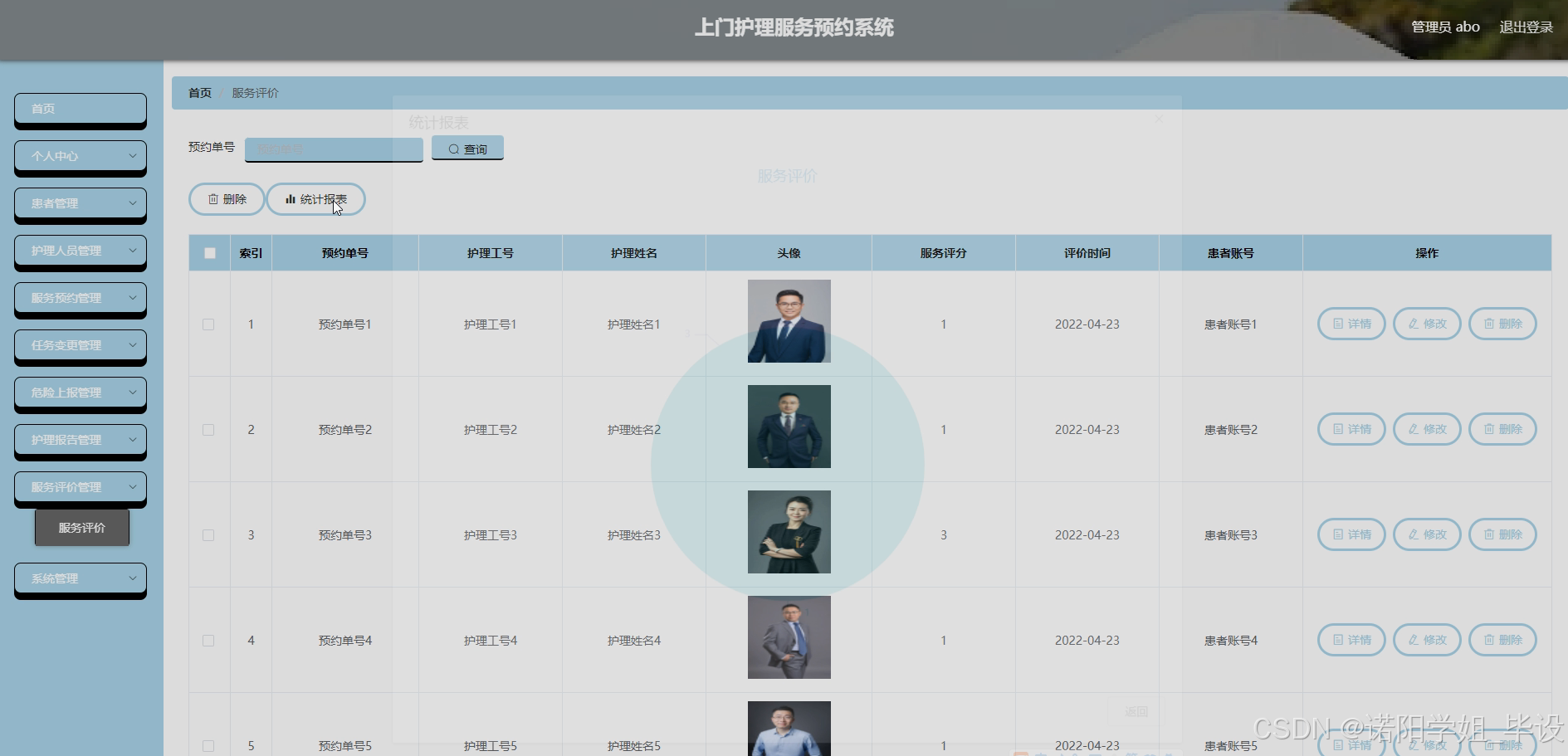
Task: Click the 护理工号 column header
Action: (x=491, y=253)
